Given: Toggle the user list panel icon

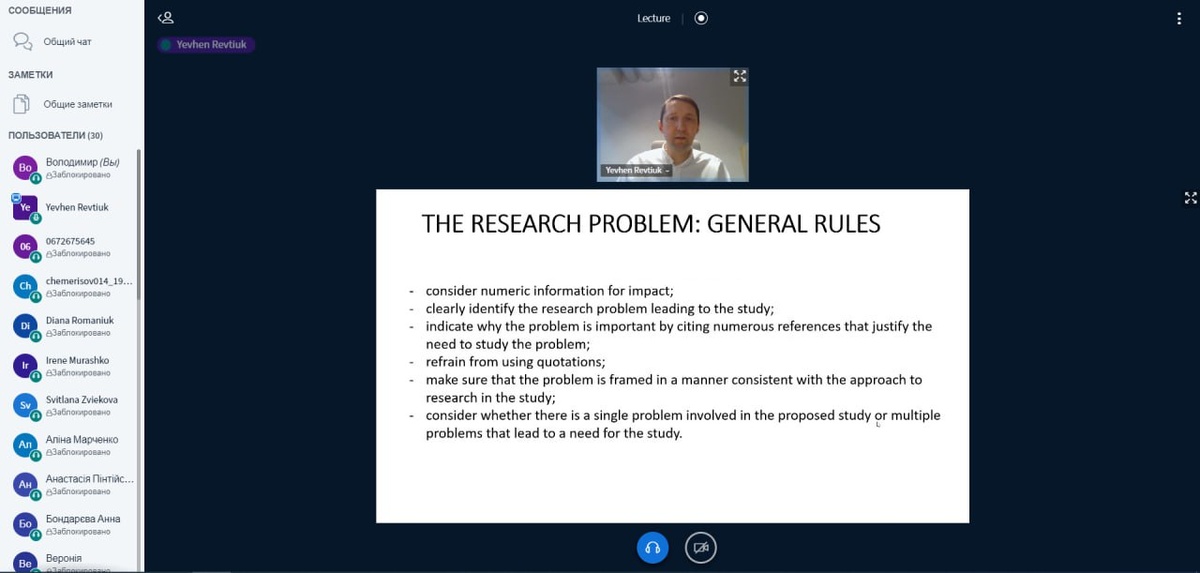Looking at the screenshot, I should pyautogui.click(x=166, y=17).
